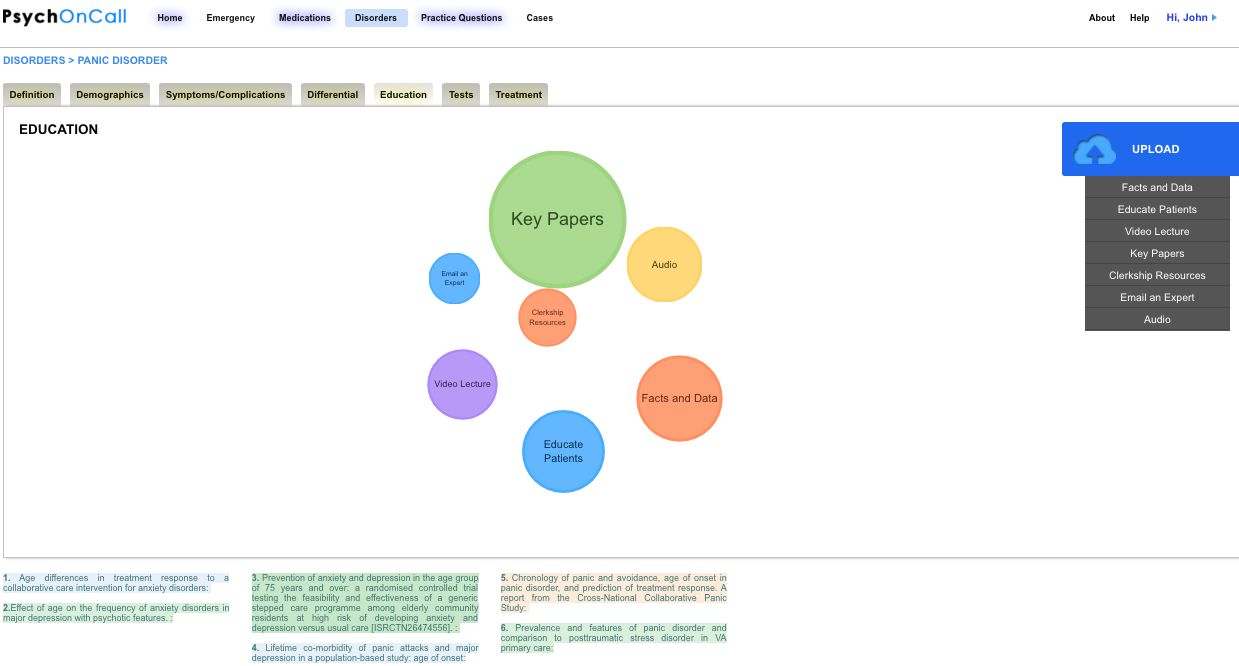Click the DISORDERS breadcrumb link
This screenshot has width=1239, height=666.
[34, 61]
